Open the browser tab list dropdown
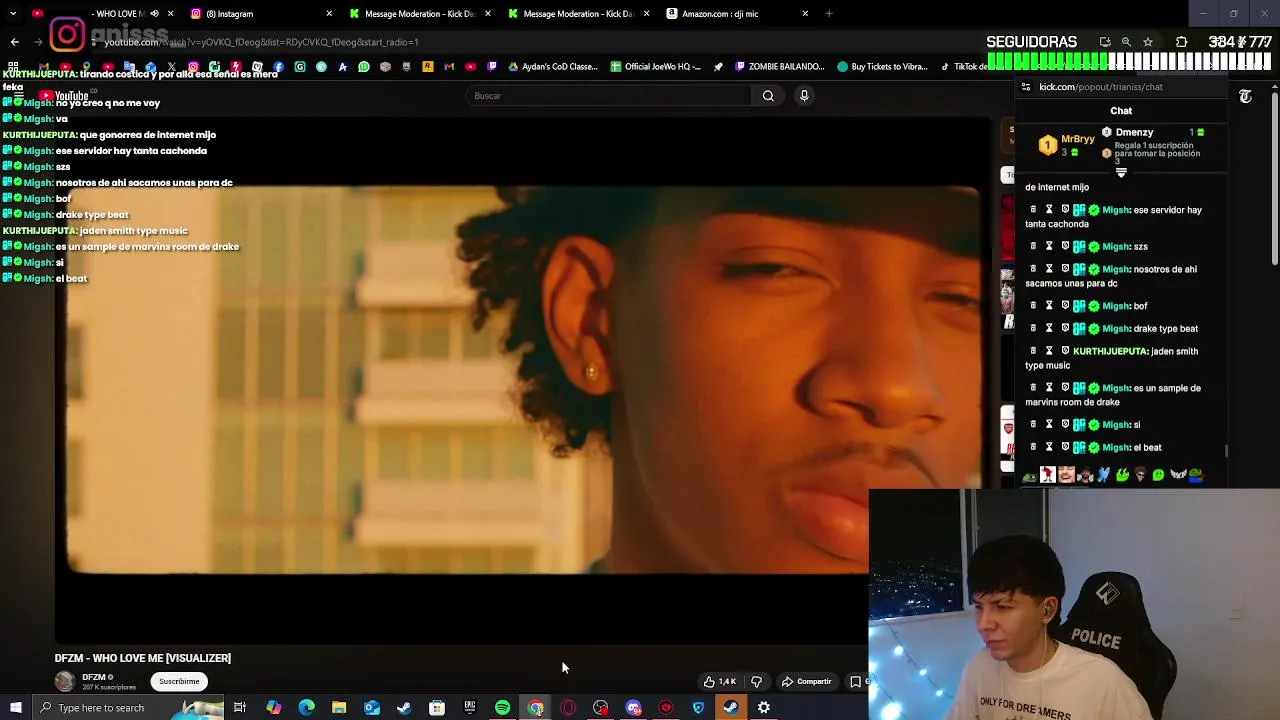Image resolution: width=1280 pixels, height=720 pixels. (12, 14)
